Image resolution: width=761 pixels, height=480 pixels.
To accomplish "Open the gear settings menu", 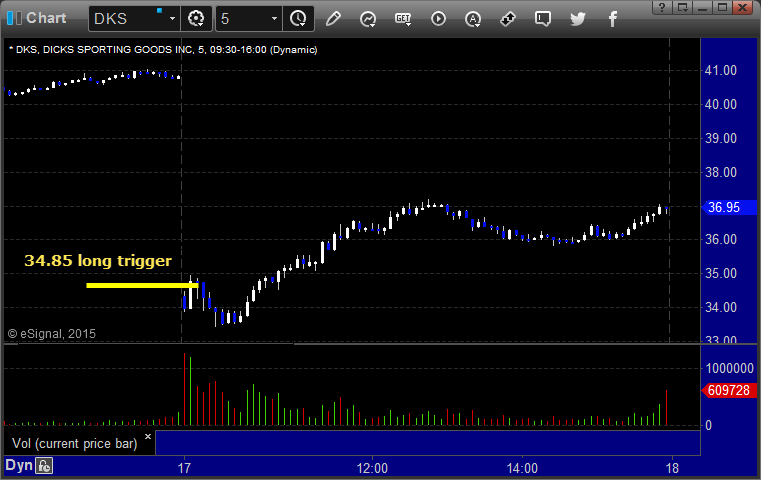I will 196,19.
